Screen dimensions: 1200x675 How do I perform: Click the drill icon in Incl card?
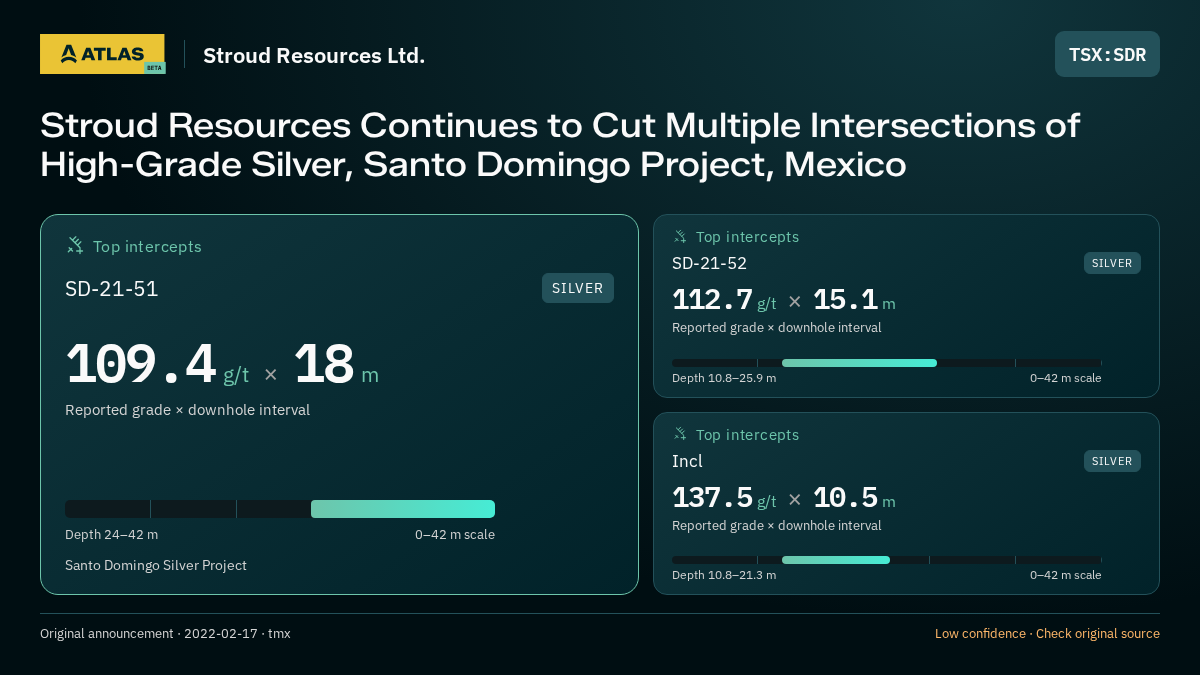(x=680, y=434)
